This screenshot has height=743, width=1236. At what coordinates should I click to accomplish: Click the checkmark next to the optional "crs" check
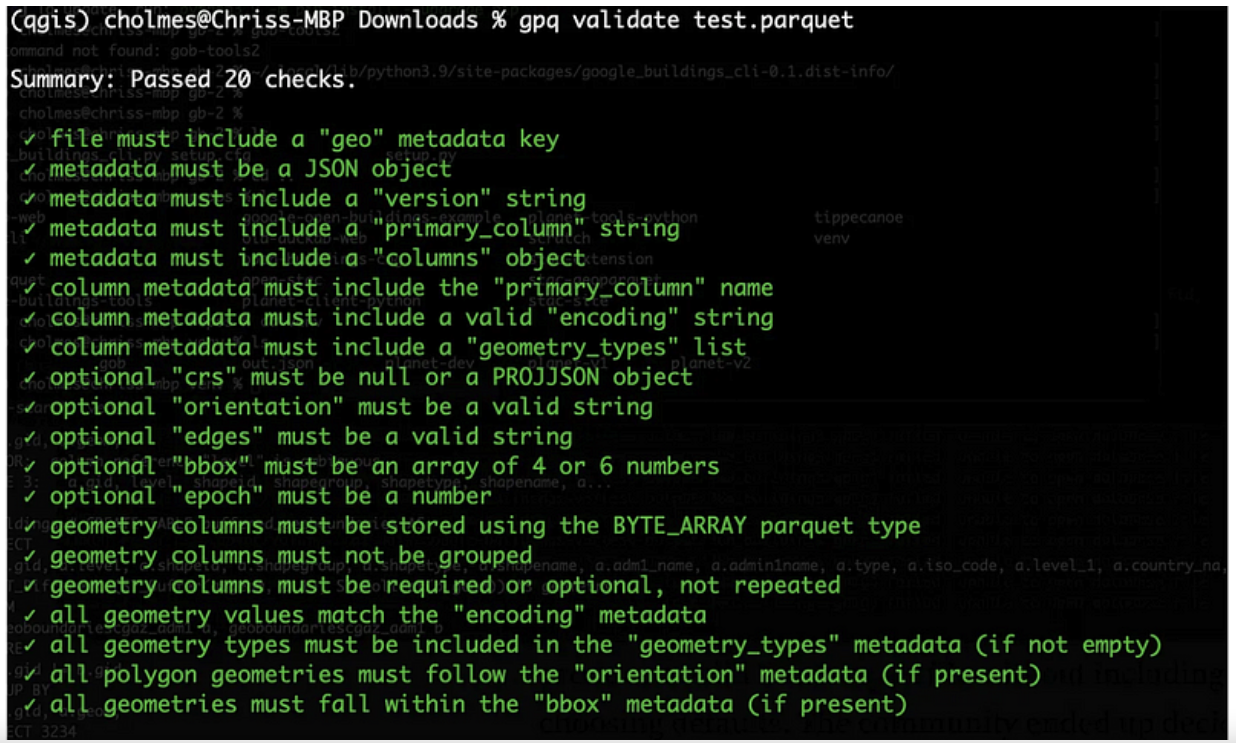[x=31, y=377]
